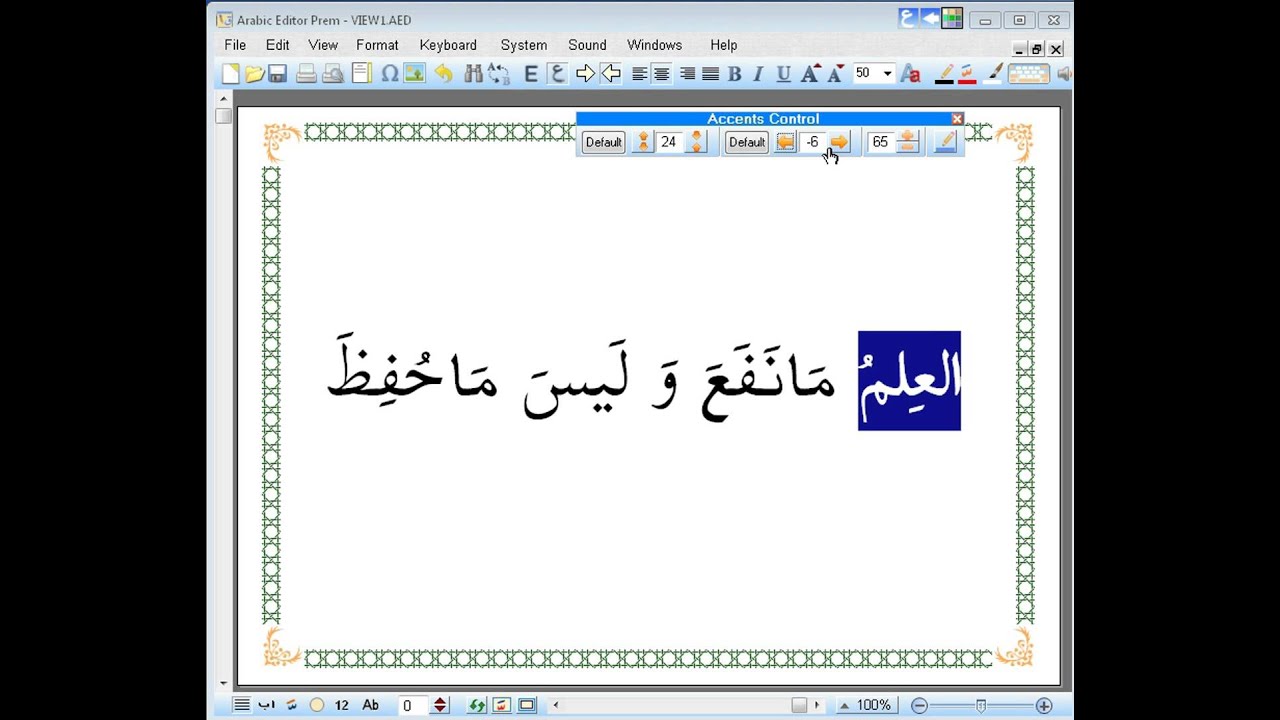1280x720 pixels.
Task: Toggle italic formatting
Action: pyautogui.click(x=758, y=73)
